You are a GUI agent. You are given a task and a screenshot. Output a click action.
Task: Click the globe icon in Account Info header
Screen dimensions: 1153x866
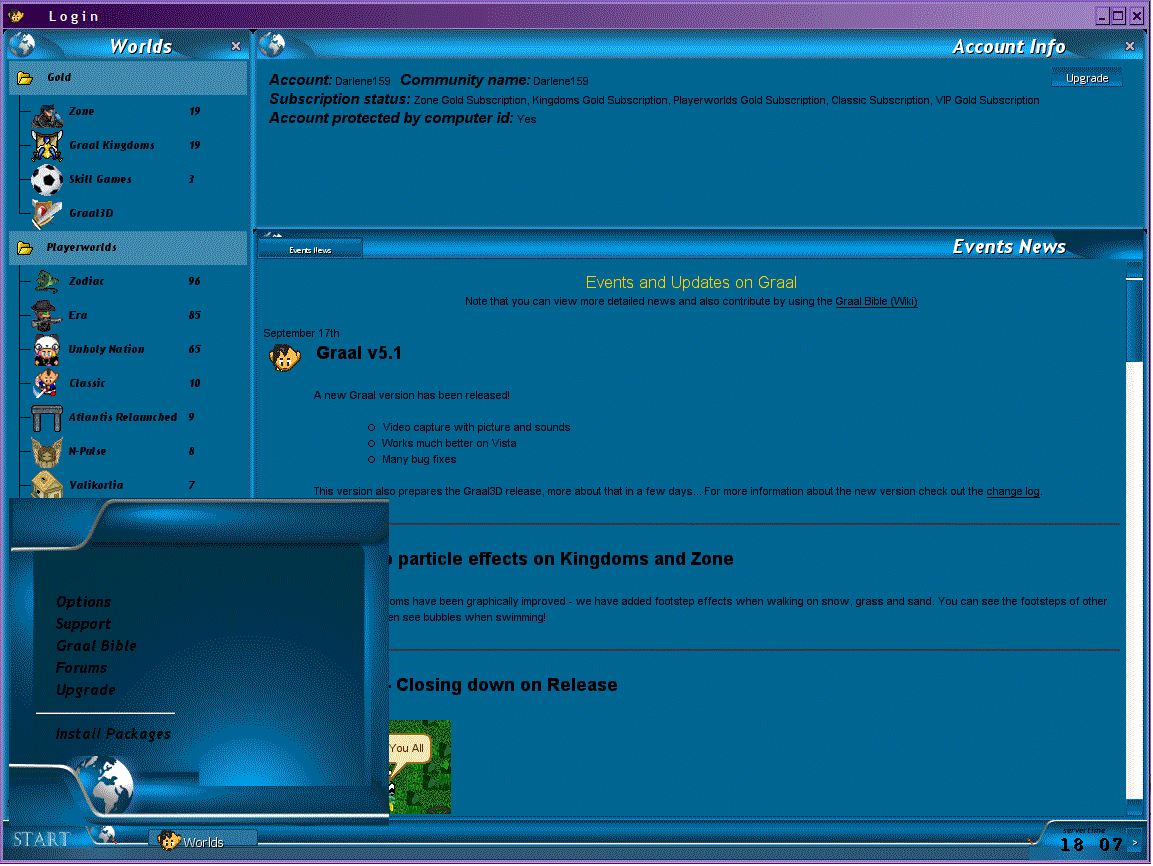pos(273,45)
